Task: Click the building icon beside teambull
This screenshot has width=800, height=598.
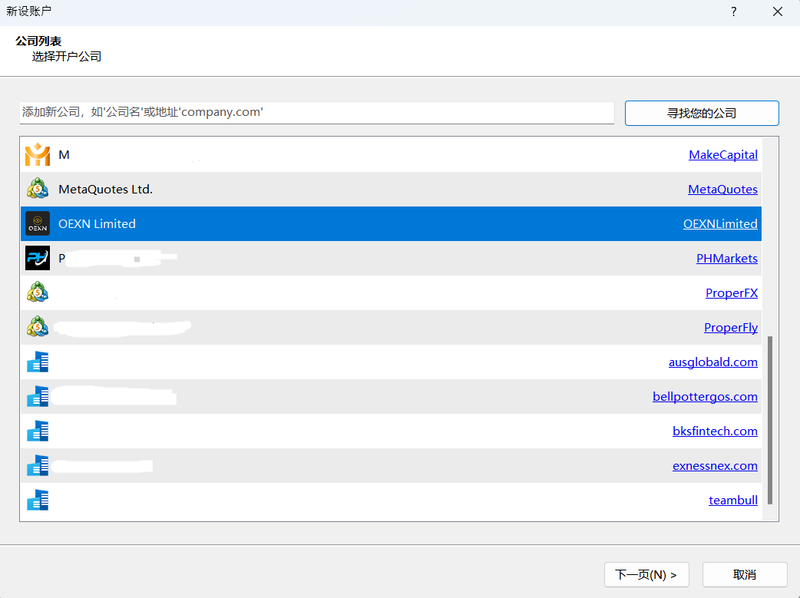Action: pyautogui.click(x=38, y=500)
